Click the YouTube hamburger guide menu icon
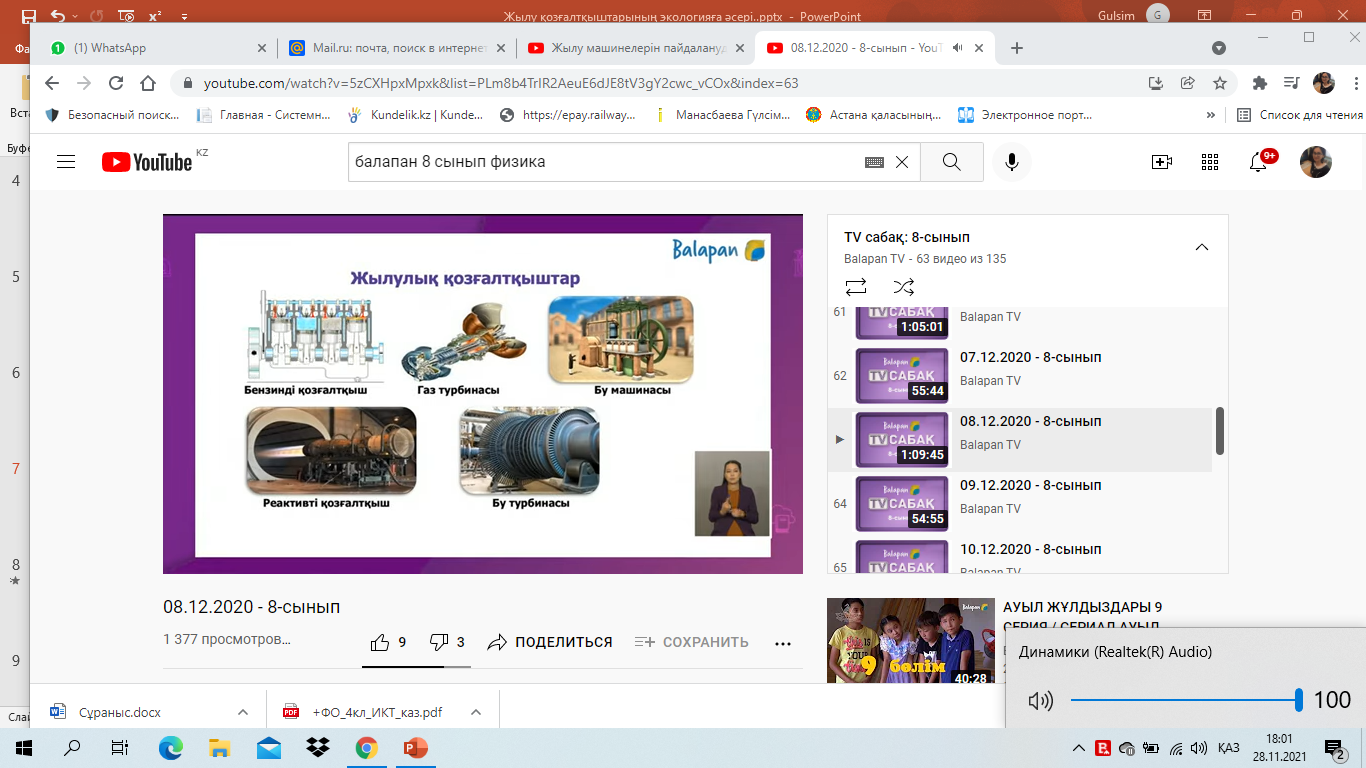 tap(66, 162)
